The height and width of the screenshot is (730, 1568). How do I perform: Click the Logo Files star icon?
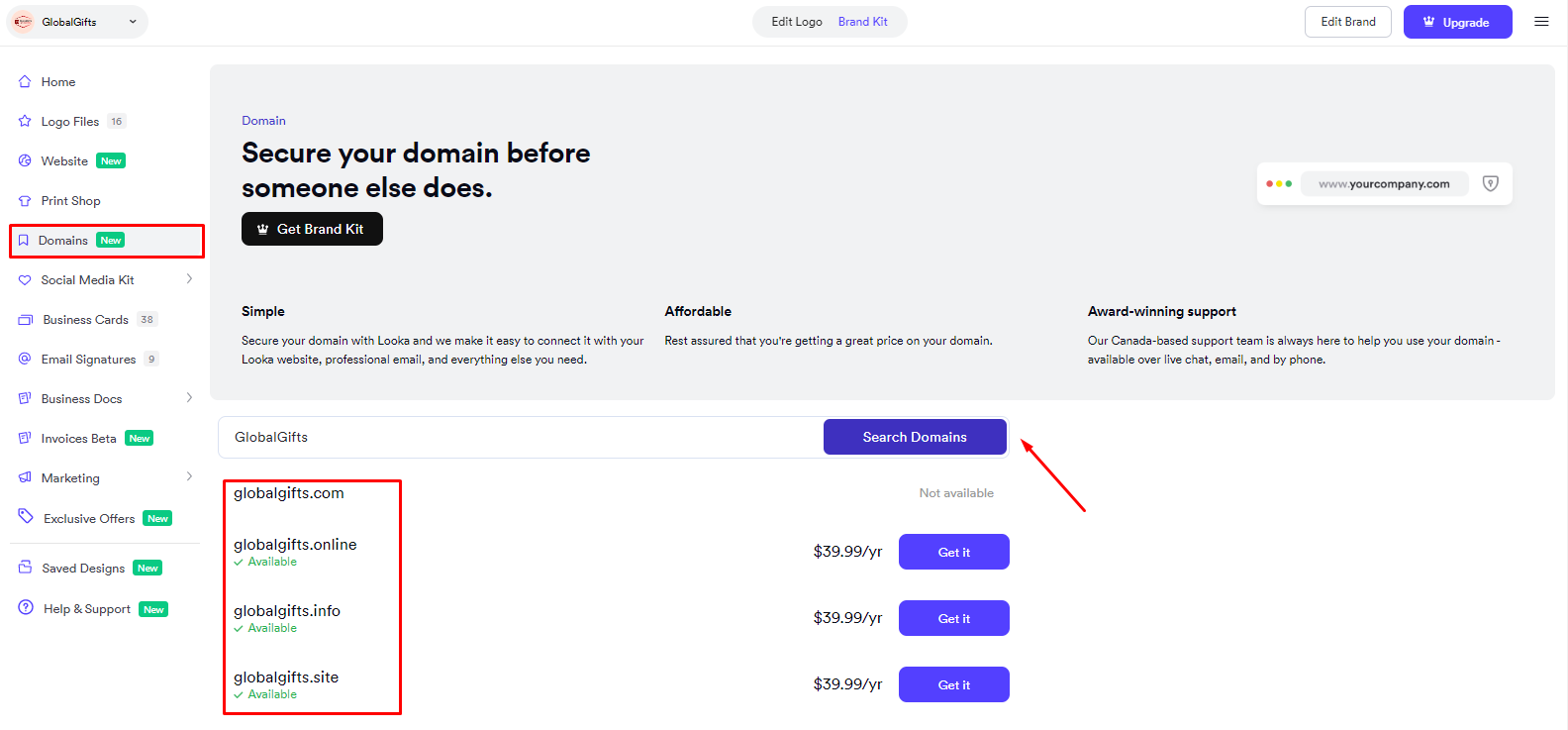click(25, 121)
